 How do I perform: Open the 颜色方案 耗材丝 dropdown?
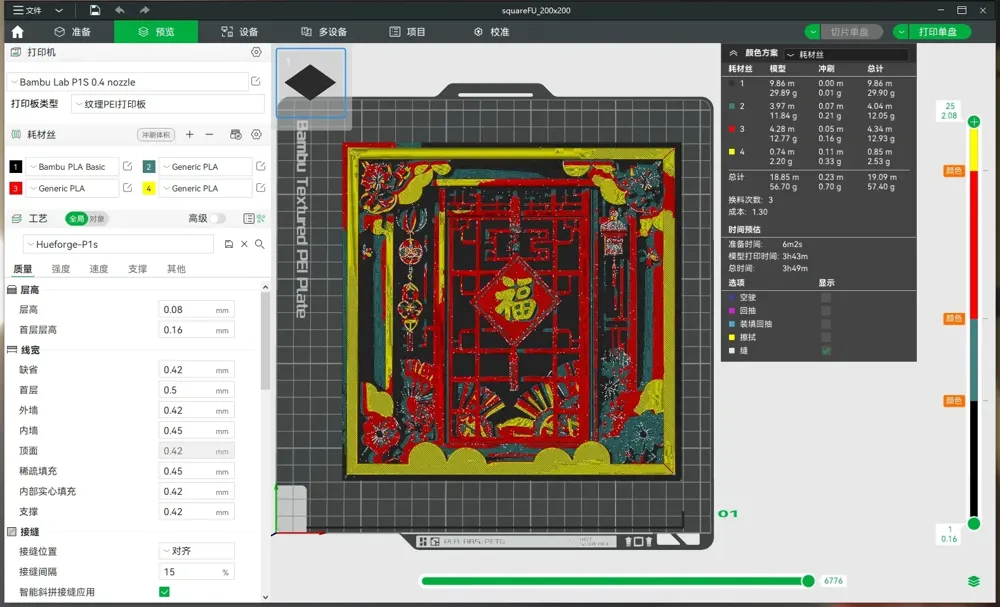point(846,54)
